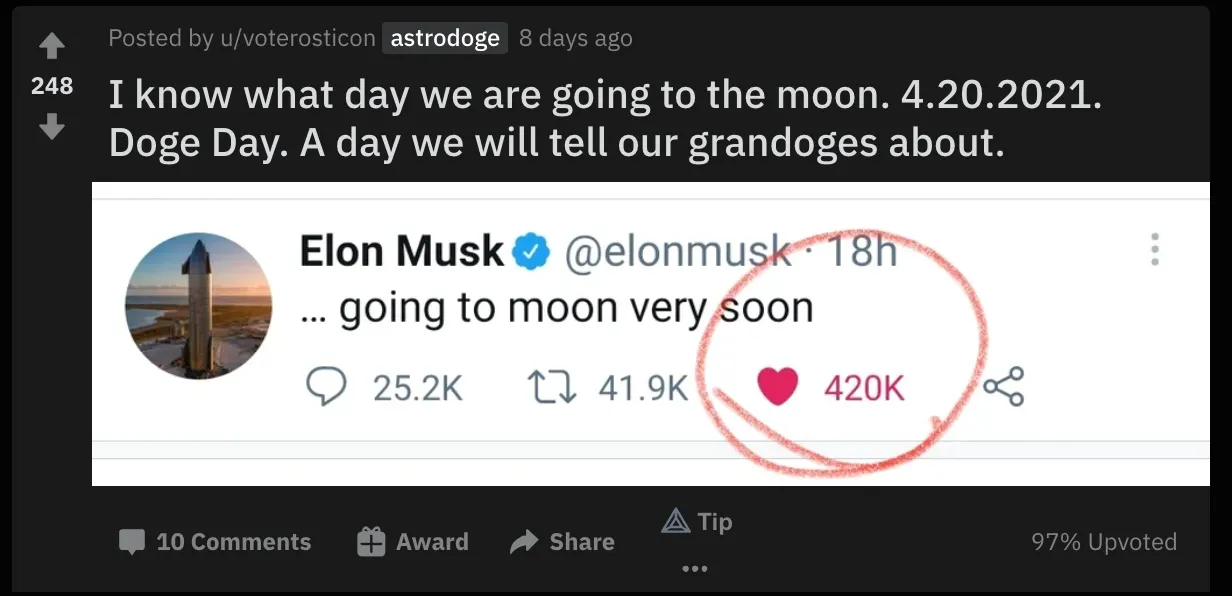1232x596 pixels.
Task: Expand the post's ellipsis overflow menu
Action: [x=694, y=568]
